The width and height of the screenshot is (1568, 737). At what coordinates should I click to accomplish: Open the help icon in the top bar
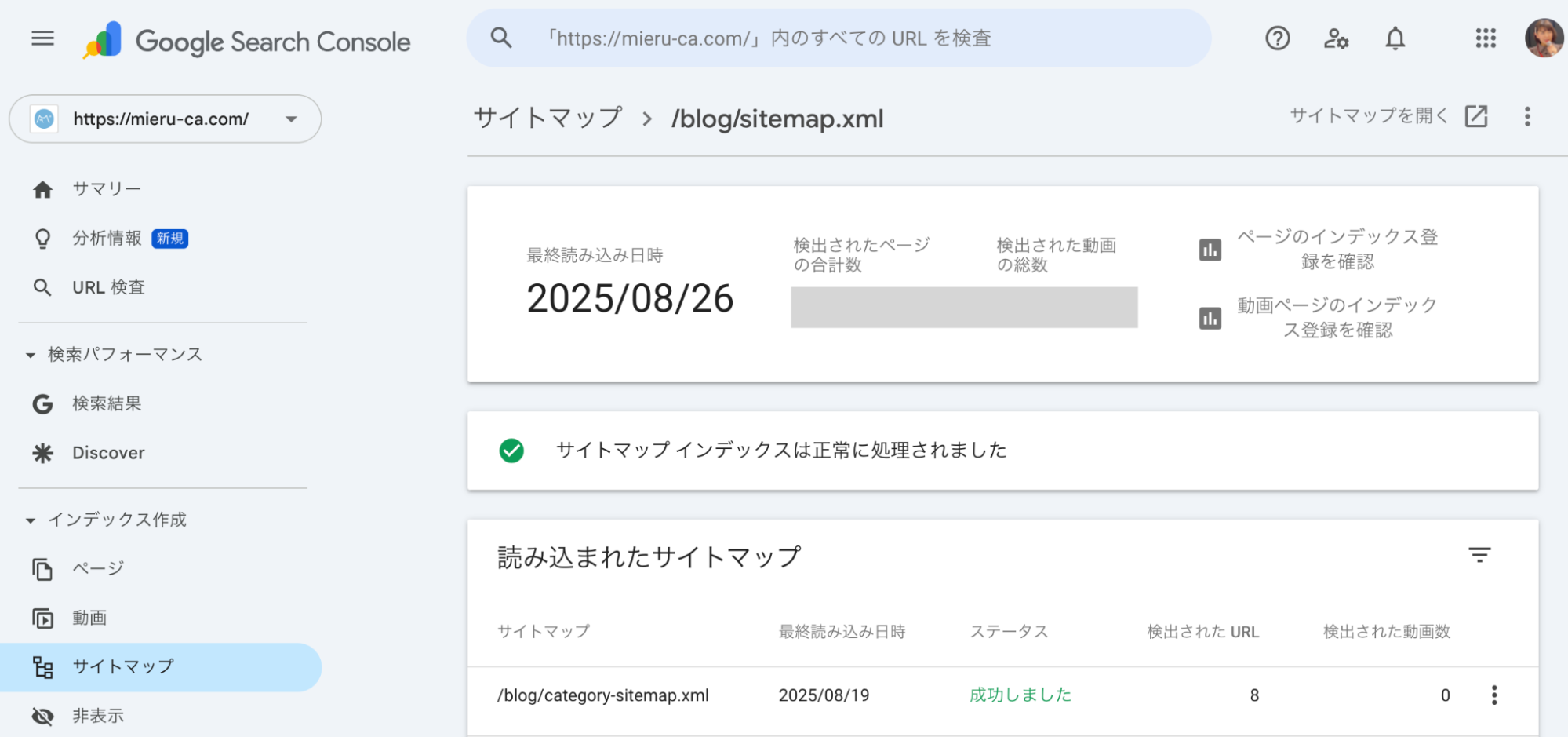click(x=1277, y=38)
